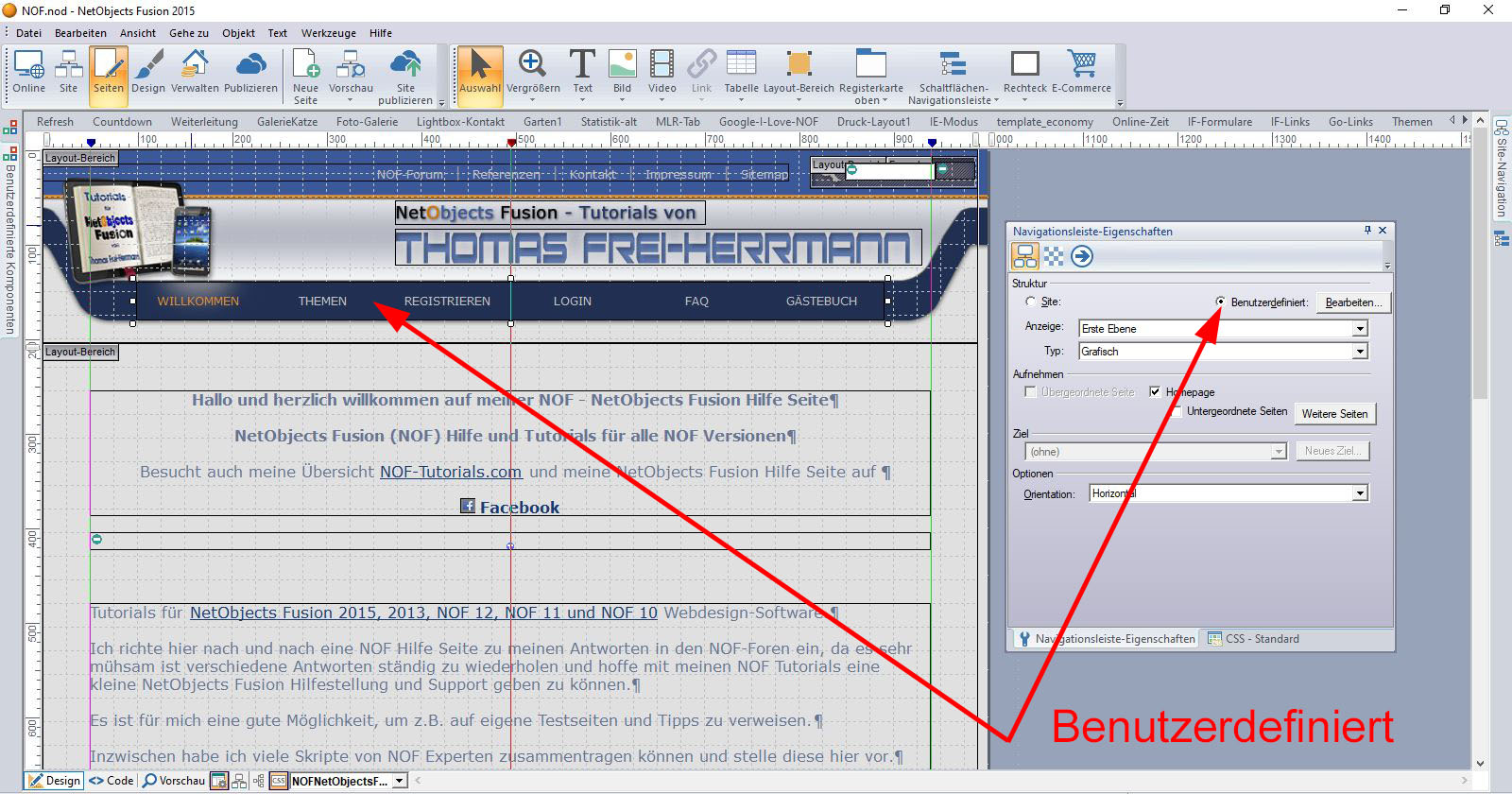Open the Site structure view
The image size is (1512, 794).
pos(68,74)
